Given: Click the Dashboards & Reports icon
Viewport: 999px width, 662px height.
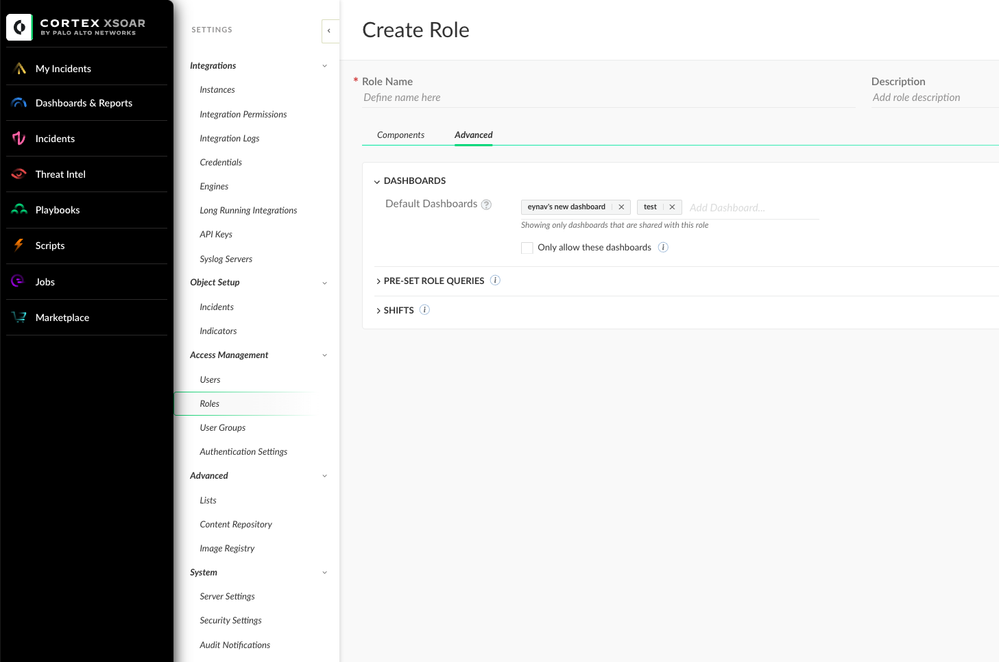Looking at the screenshot, I should 19,103.
